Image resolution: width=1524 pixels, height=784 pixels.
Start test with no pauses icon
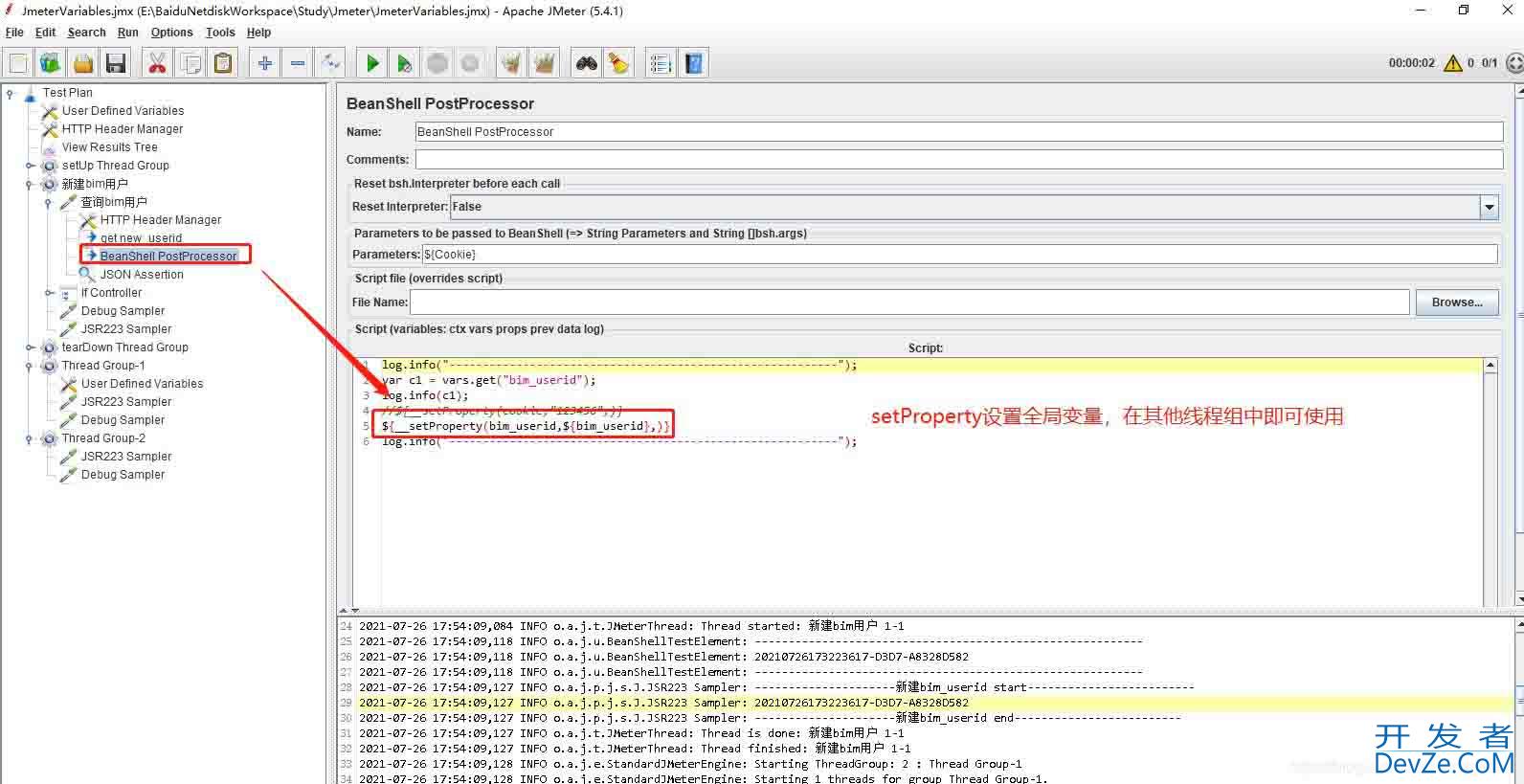pos(405,63)
